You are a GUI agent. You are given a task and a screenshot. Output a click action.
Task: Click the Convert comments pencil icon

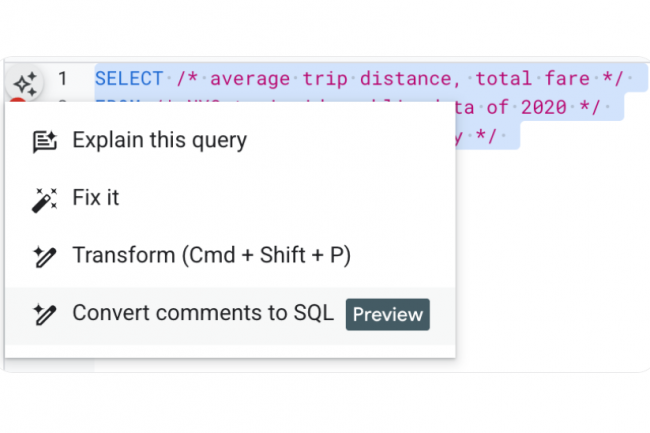click(x=44, y=314)
